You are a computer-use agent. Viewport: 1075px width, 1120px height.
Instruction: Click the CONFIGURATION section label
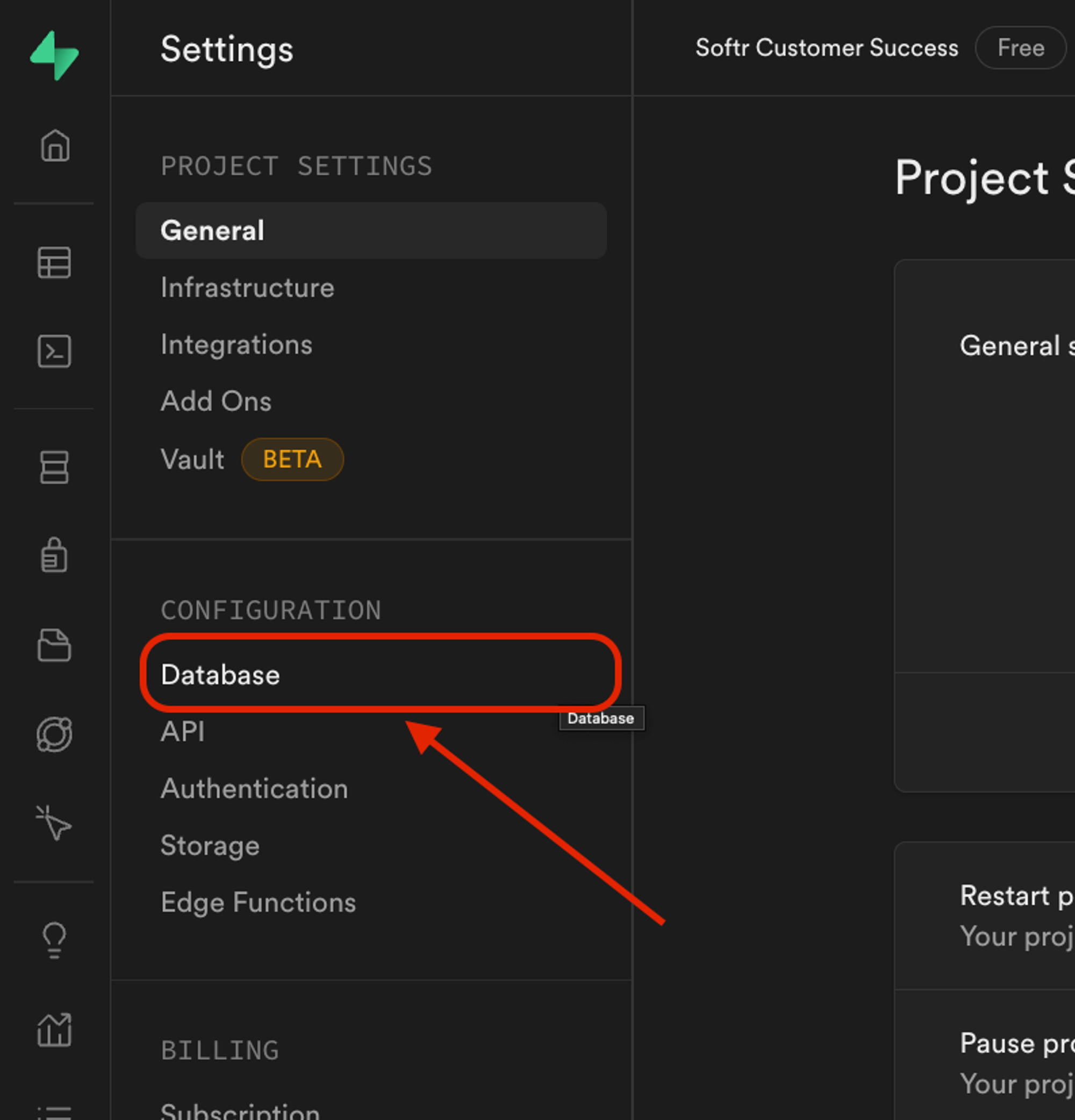tap(271, 610)
